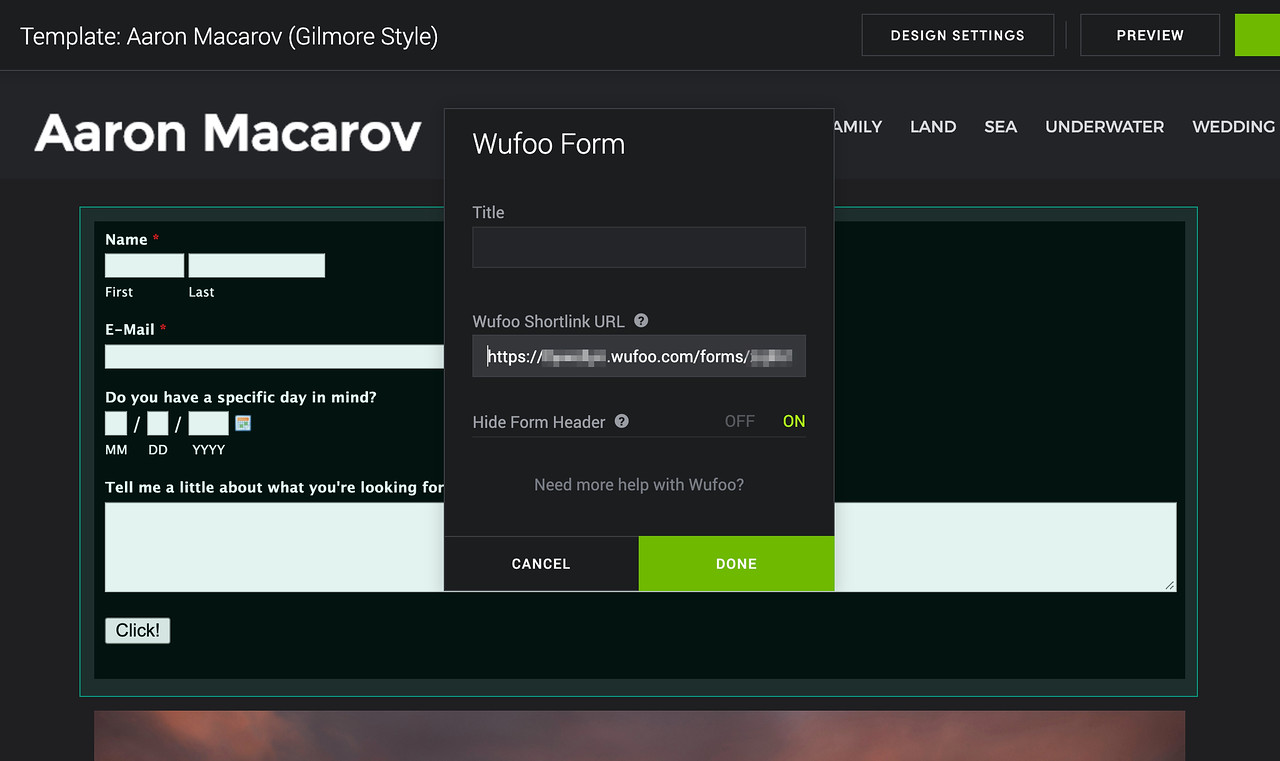The image size is (1280, 761).
Task: Cancel the Wufoo Form dialog
Action: 541,564
